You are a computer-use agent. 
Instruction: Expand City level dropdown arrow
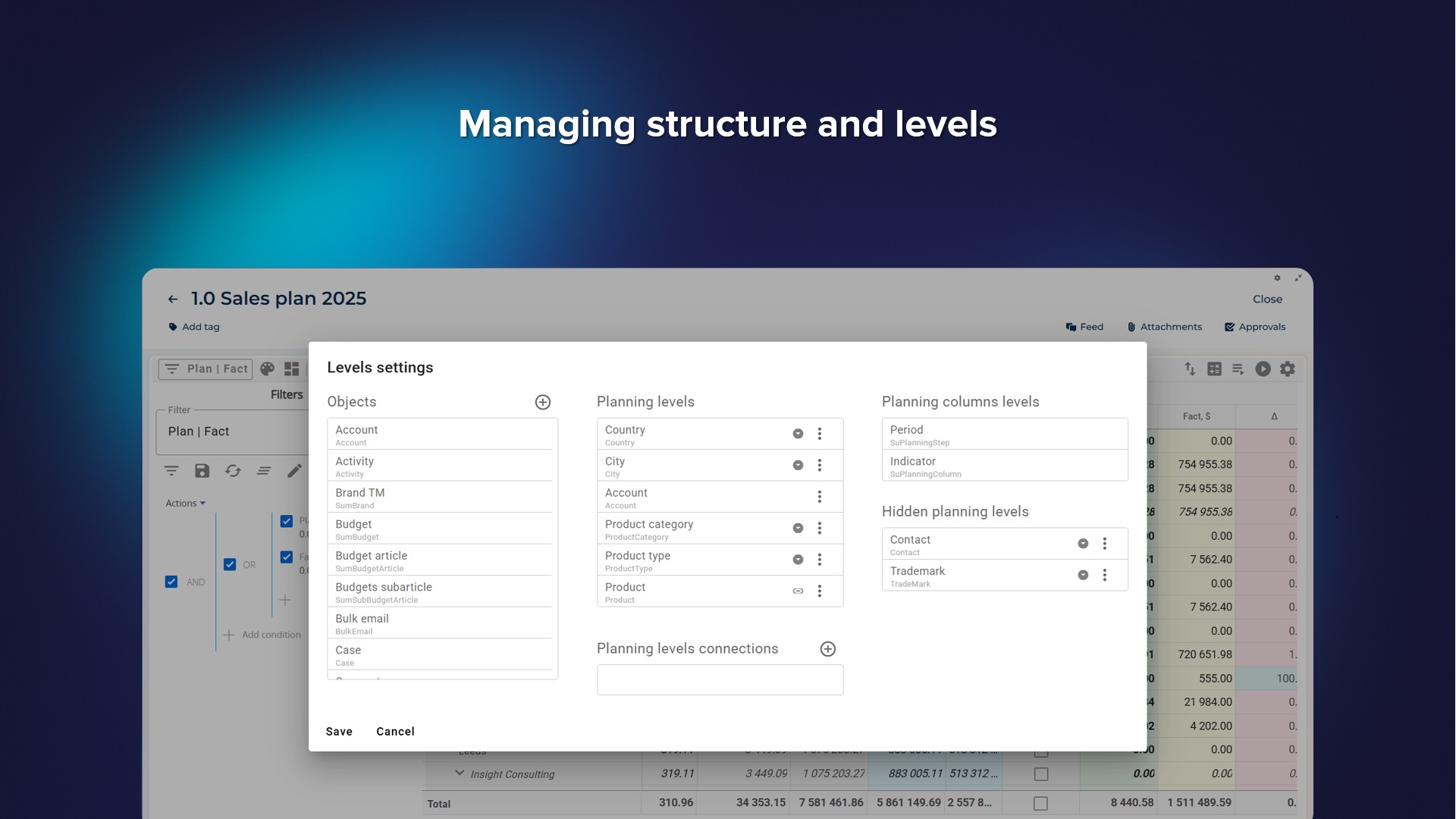[798, 466]
